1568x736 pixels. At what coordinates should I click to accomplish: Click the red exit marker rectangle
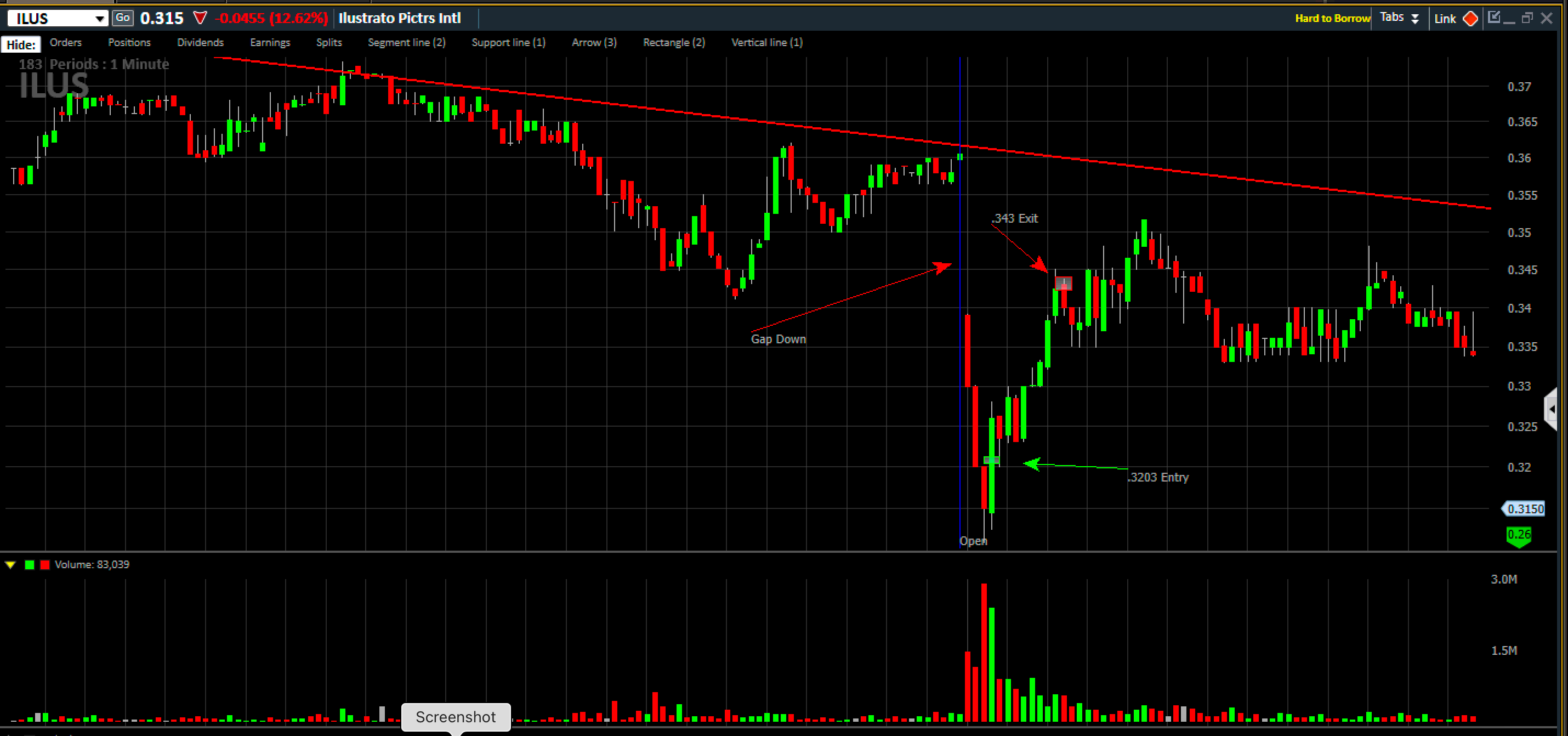tap(1064, 283)
